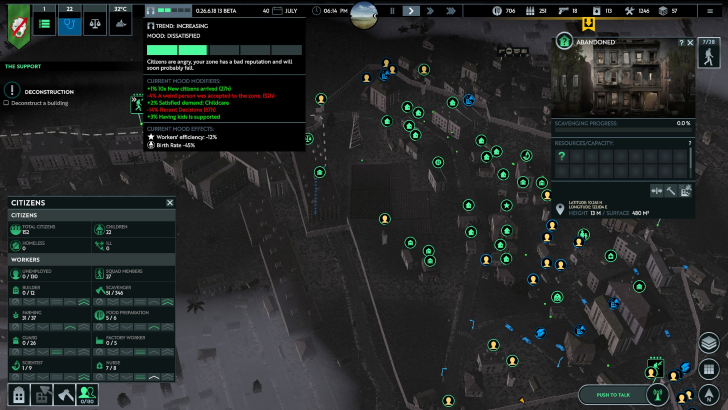Disable the Guard job assignment
Screen dimensions: 728x410
(15, 352)
